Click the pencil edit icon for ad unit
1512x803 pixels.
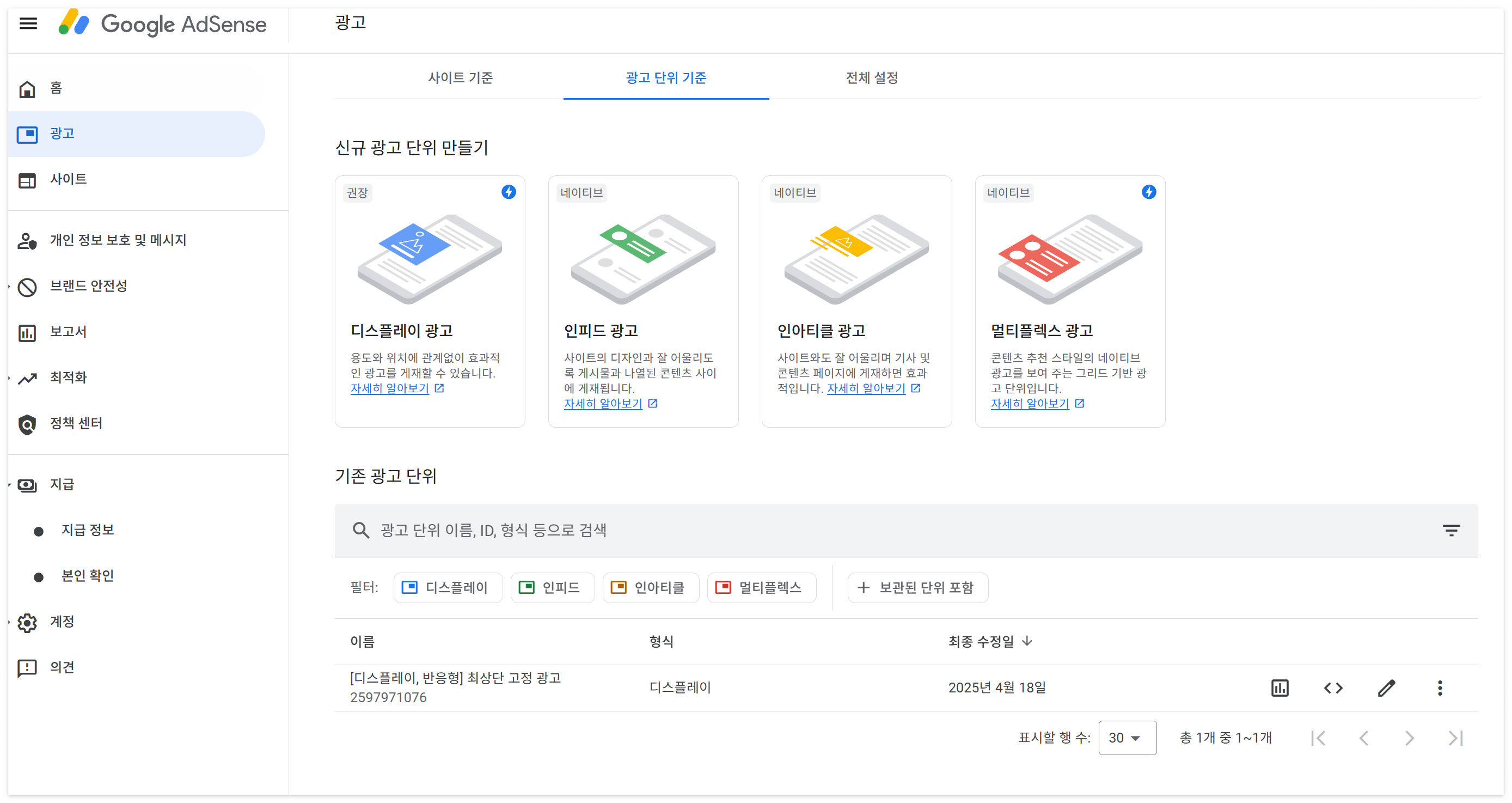click(1386, 688)
